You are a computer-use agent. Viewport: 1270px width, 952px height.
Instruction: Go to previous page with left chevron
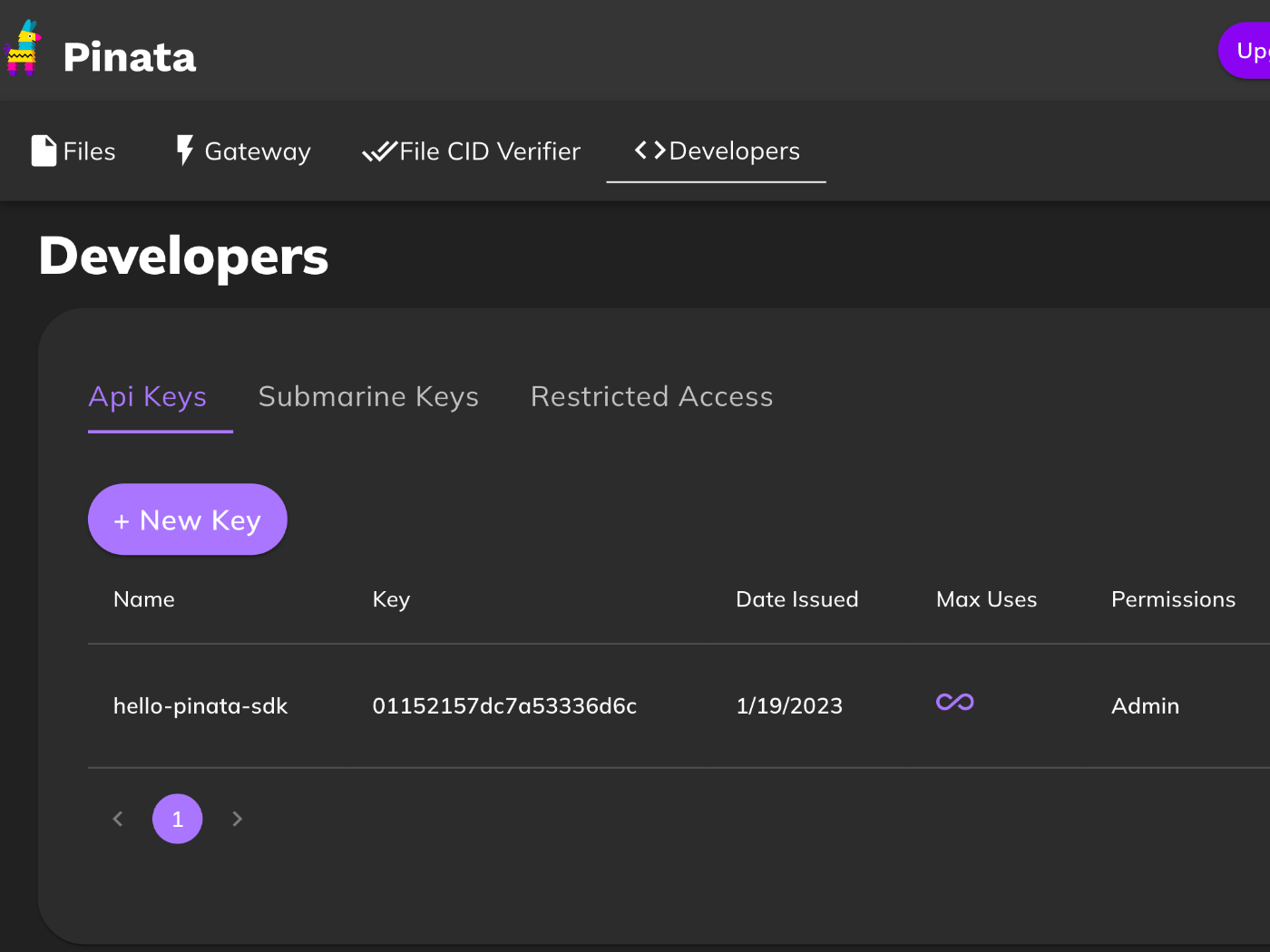coord(118,819)
